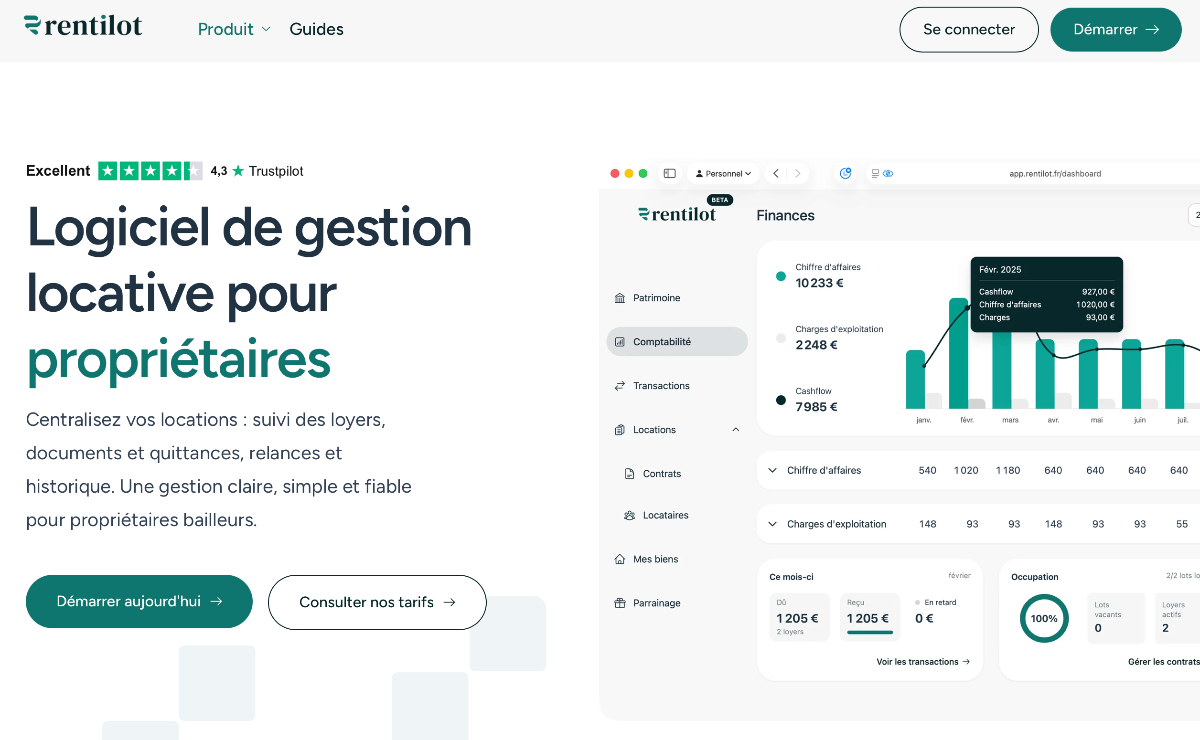Open the Personnel profile dropdown

723,173
